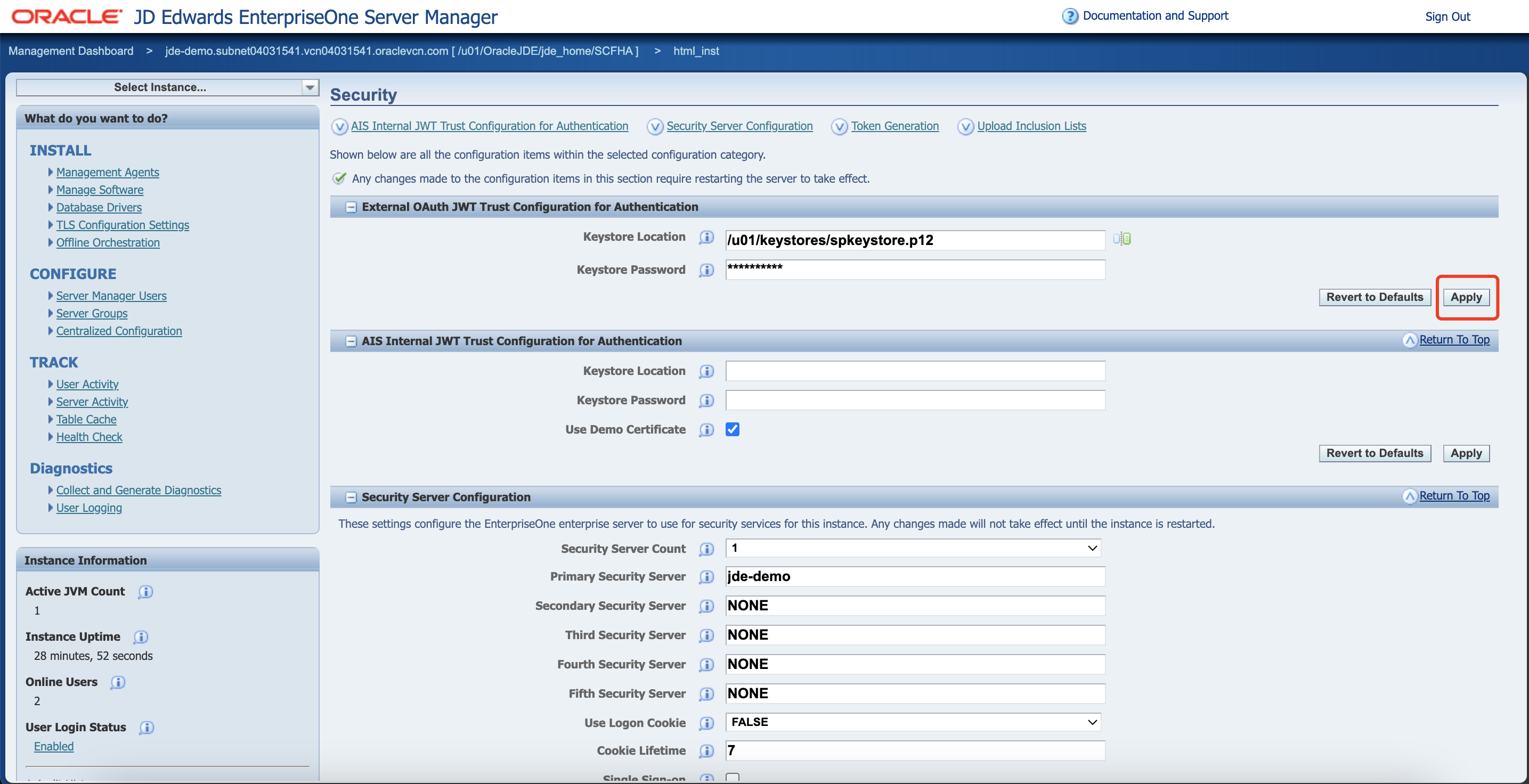Collapse AIS Internal JWT Trust Configuration section
This screenshot has height=784, width=1529.
click(351, 341)
